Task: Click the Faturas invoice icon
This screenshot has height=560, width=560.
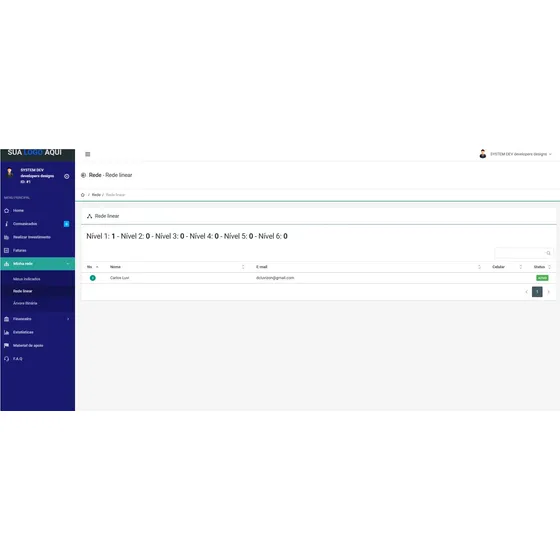Action: point(6,250)
